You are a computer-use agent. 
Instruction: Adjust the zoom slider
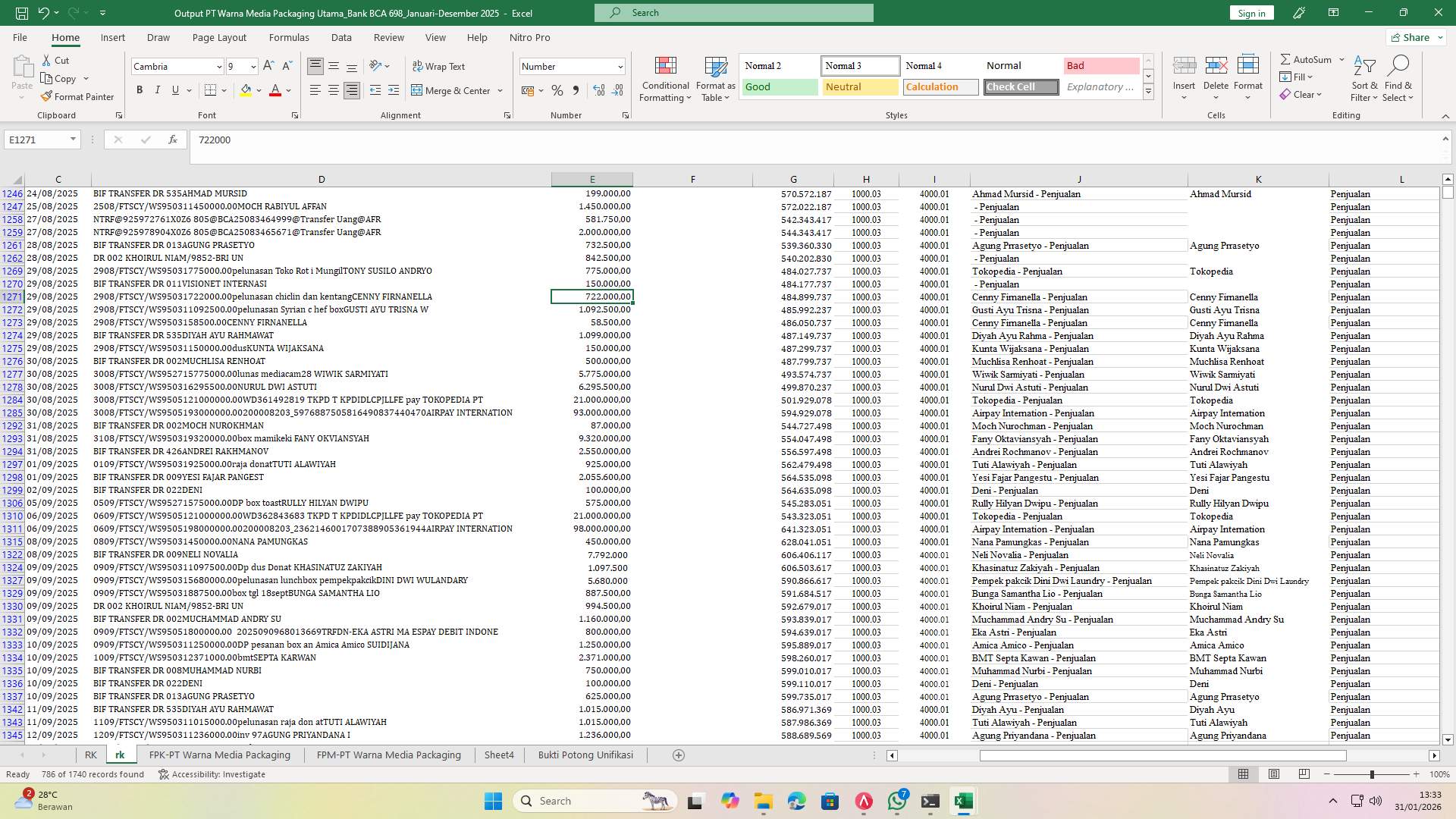click(1372, 774)
